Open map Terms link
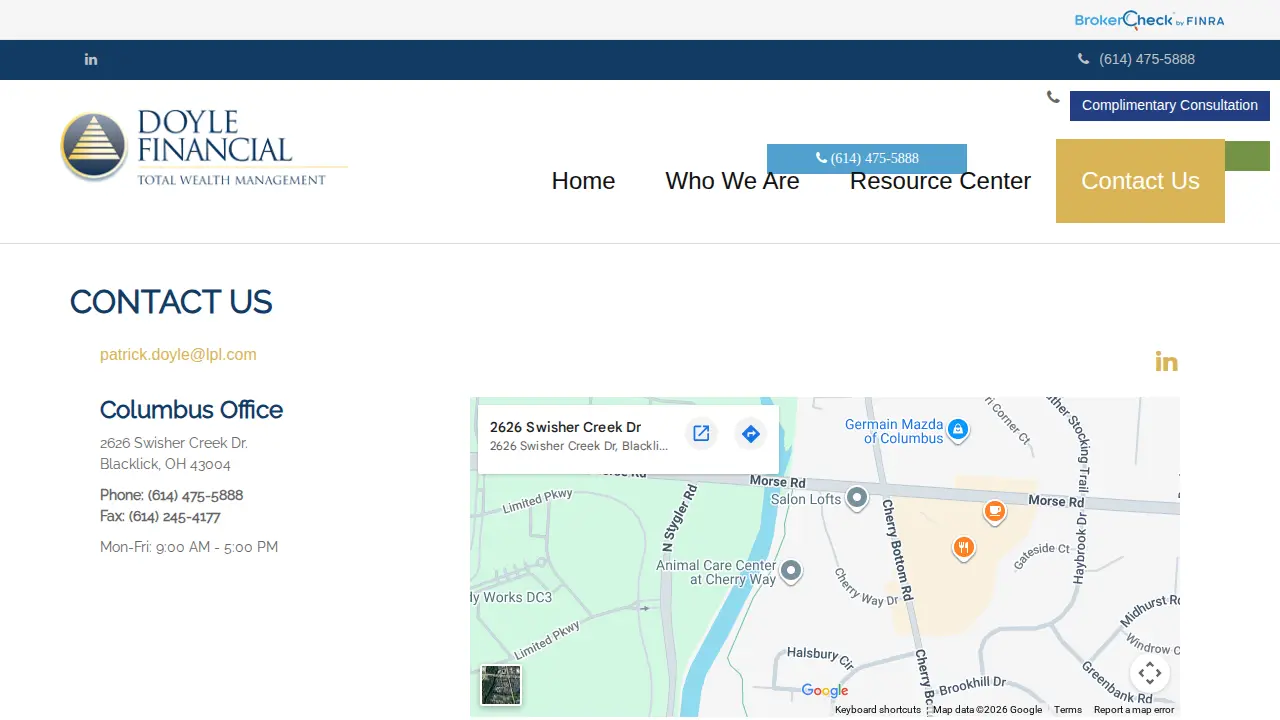This screenshot has width=1280, height=720. click(1068, 710)
